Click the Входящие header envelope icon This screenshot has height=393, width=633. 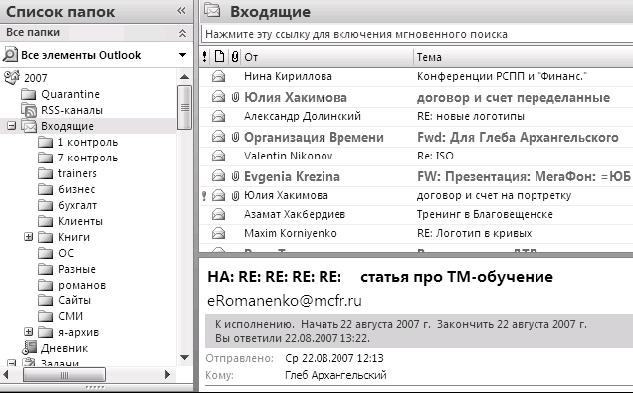(x=212, y=10)
